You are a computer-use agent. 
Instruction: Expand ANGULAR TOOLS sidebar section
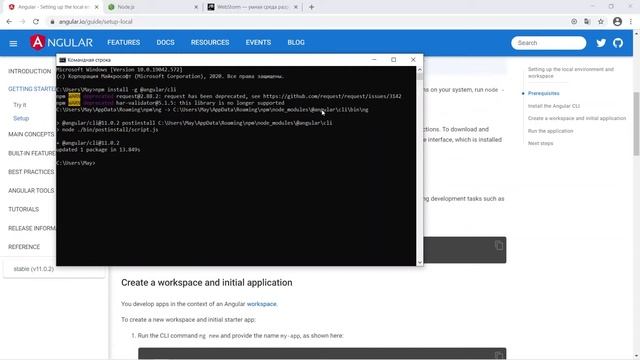(x=31, y=191)
